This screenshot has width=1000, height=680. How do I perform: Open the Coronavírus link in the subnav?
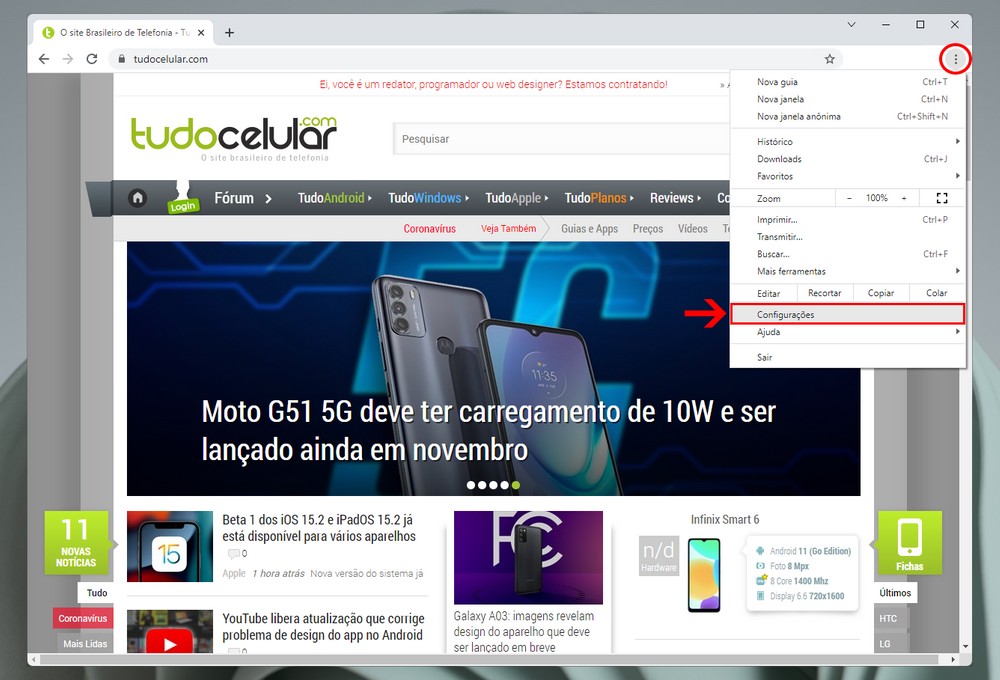pyautogui.click(x=429, y=229)
